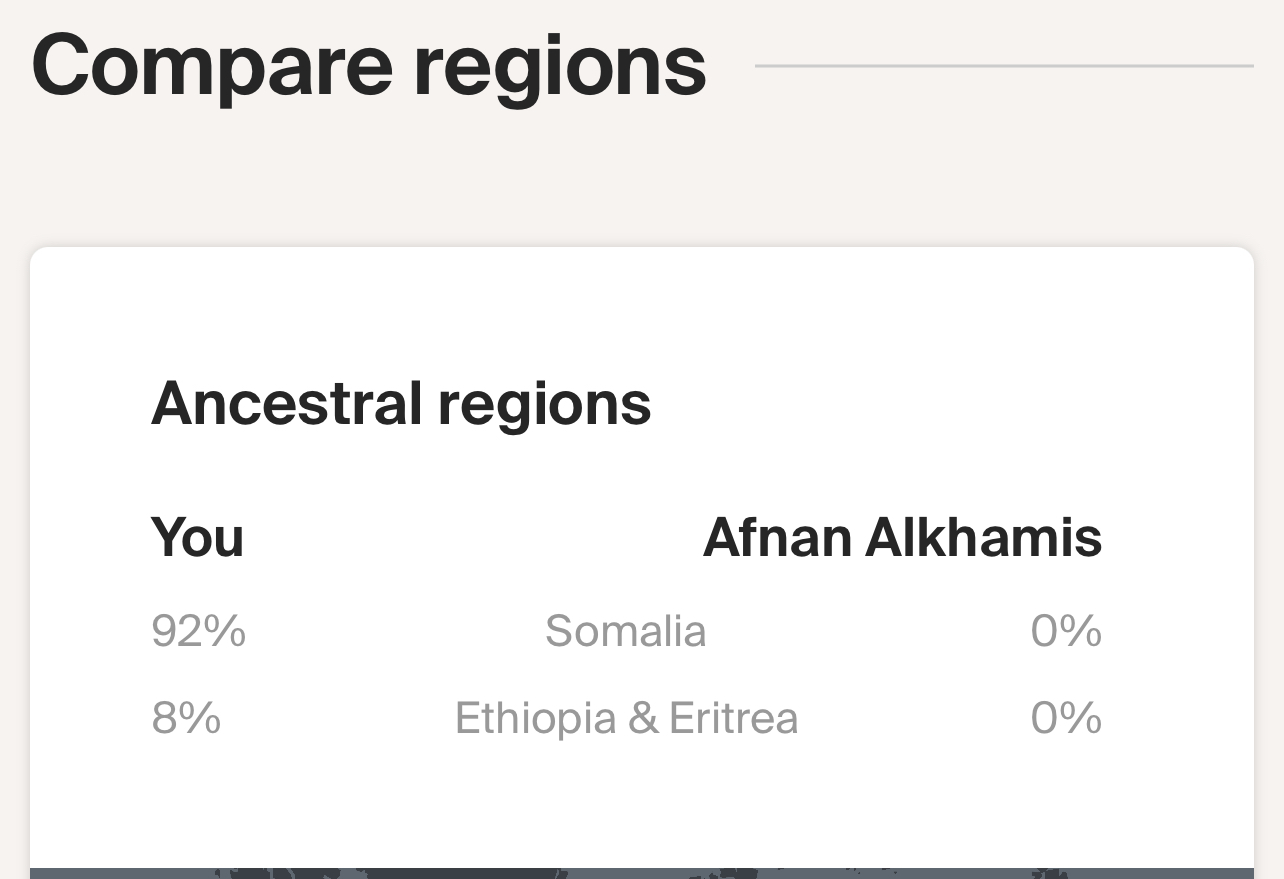
Task: Select the Ethiopia & Eritrea region label
Action: pyautogui.click(x=626, y=718)
